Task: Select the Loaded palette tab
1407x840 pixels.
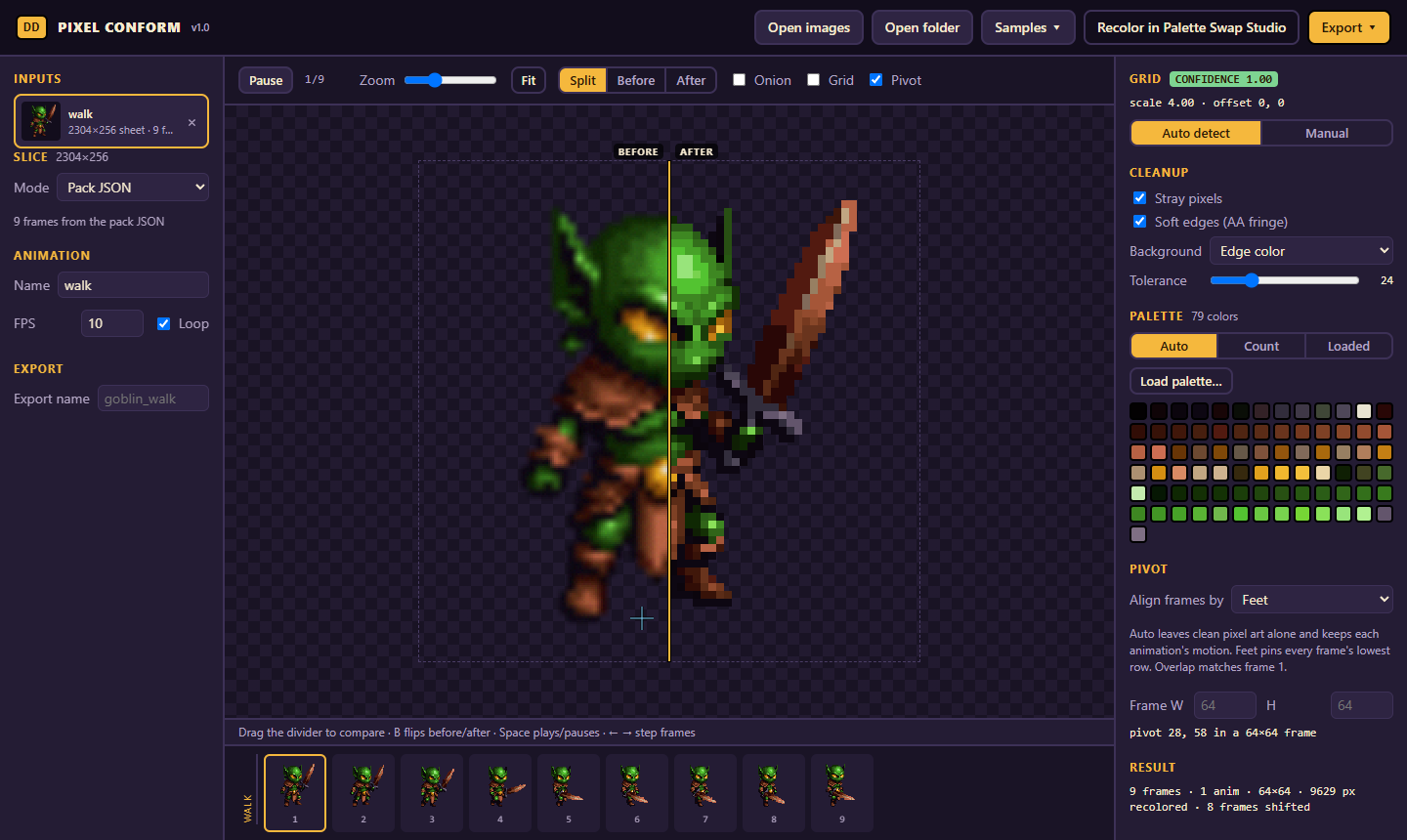Action: click(x=1348, y=346)
